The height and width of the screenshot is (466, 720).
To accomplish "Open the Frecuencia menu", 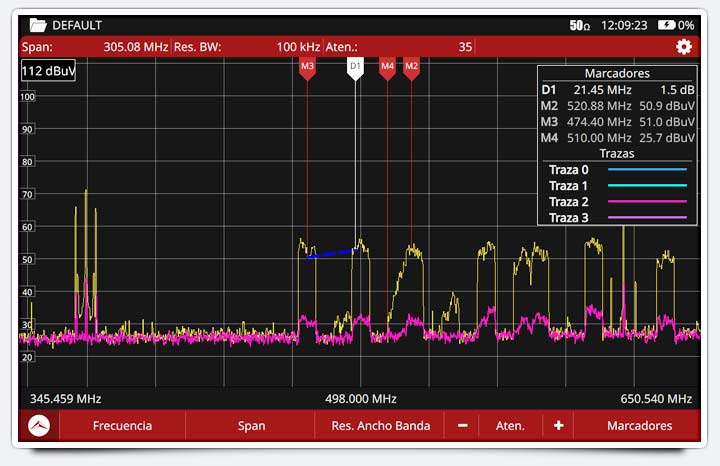I will 122,426.
